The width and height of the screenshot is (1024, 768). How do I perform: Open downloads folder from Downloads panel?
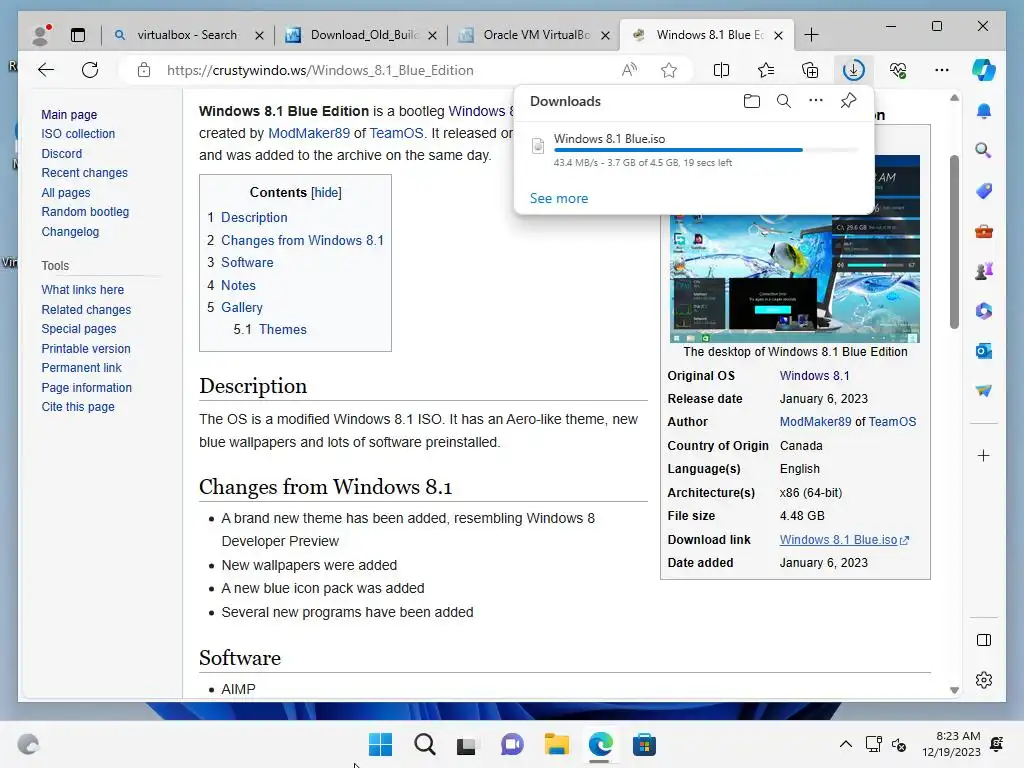coord(752,101)
